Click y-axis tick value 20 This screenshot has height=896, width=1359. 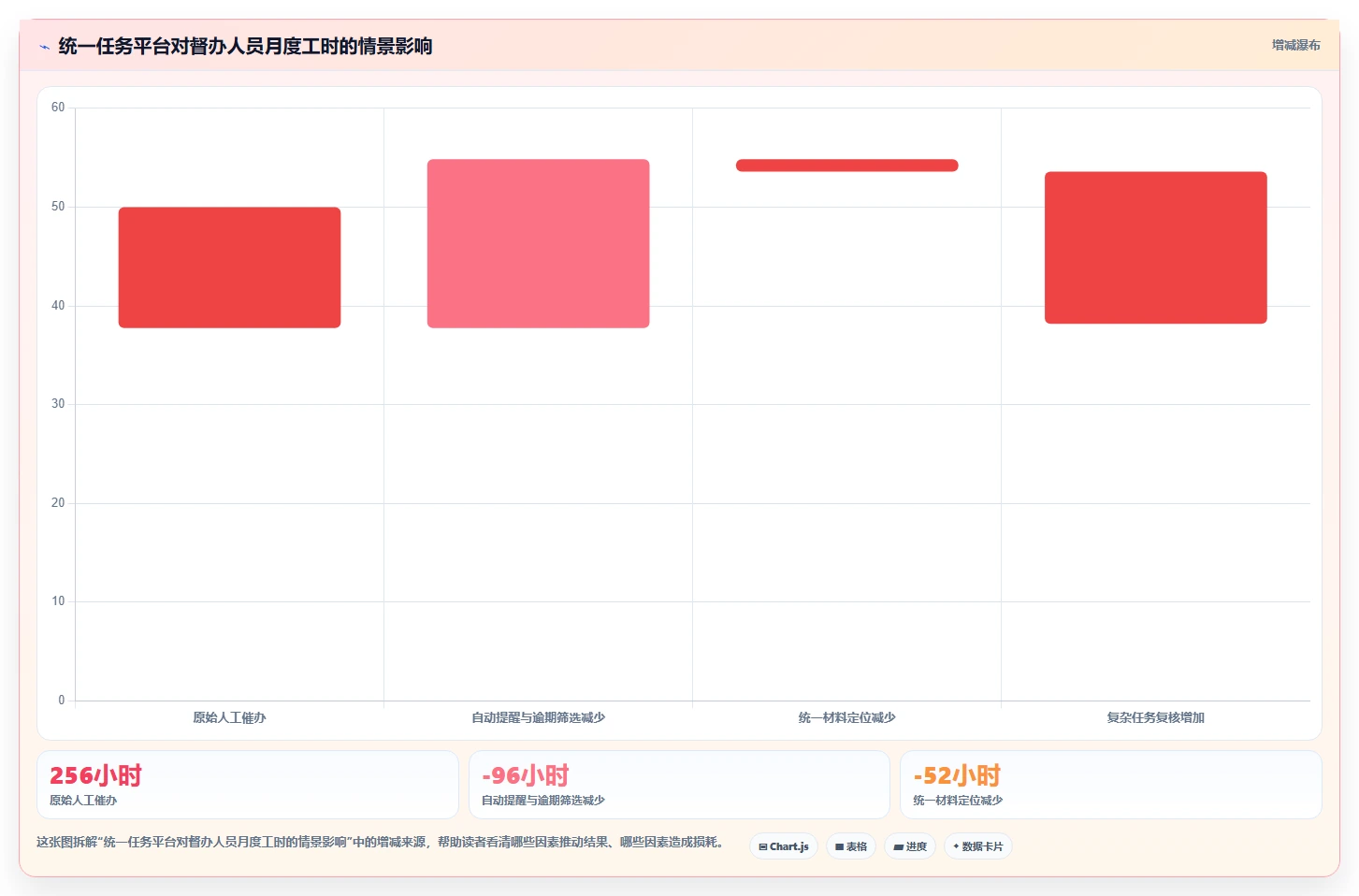coord(58,503)
